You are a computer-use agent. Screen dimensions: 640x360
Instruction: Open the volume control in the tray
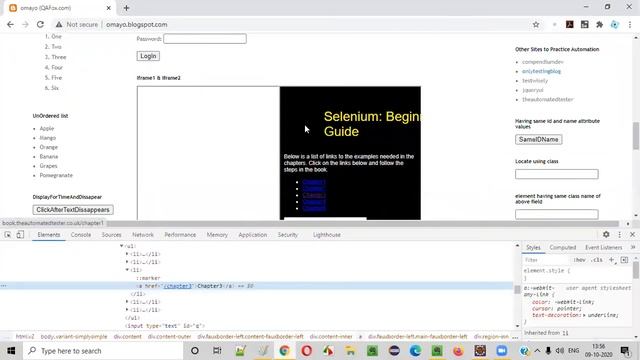560,351
